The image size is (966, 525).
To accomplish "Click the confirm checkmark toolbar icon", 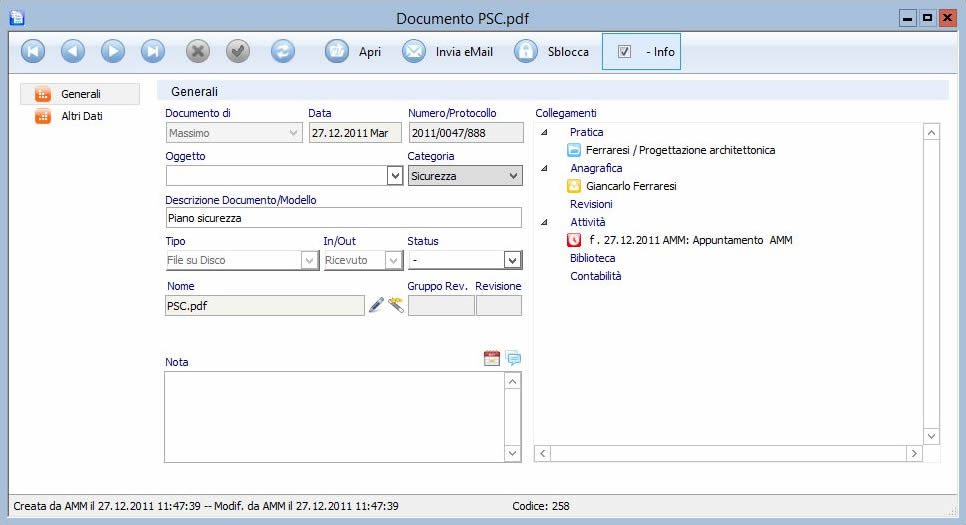I will (238, 51).
